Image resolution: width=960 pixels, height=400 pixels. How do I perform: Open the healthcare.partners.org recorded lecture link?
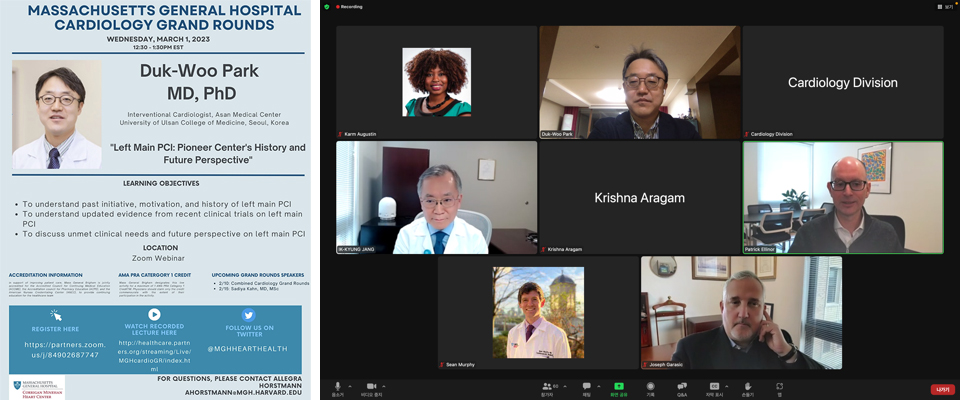point(154,356)
